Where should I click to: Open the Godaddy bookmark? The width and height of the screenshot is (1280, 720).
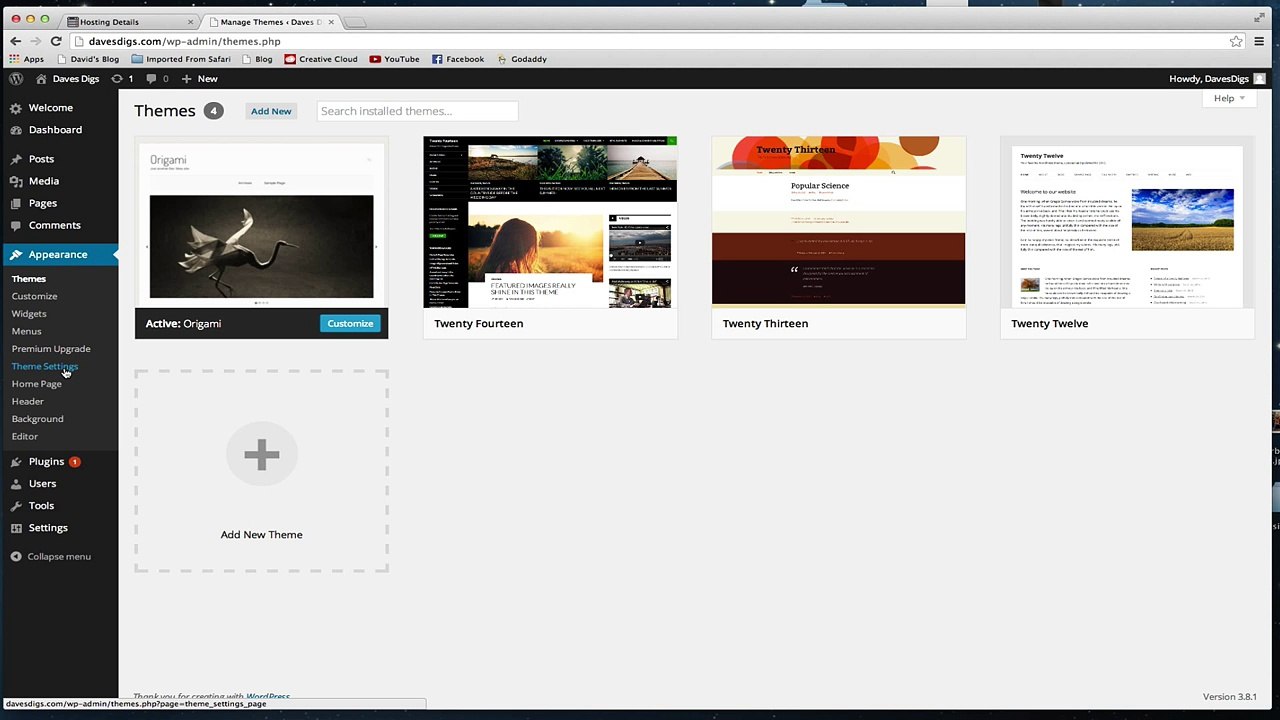point(522,59)
